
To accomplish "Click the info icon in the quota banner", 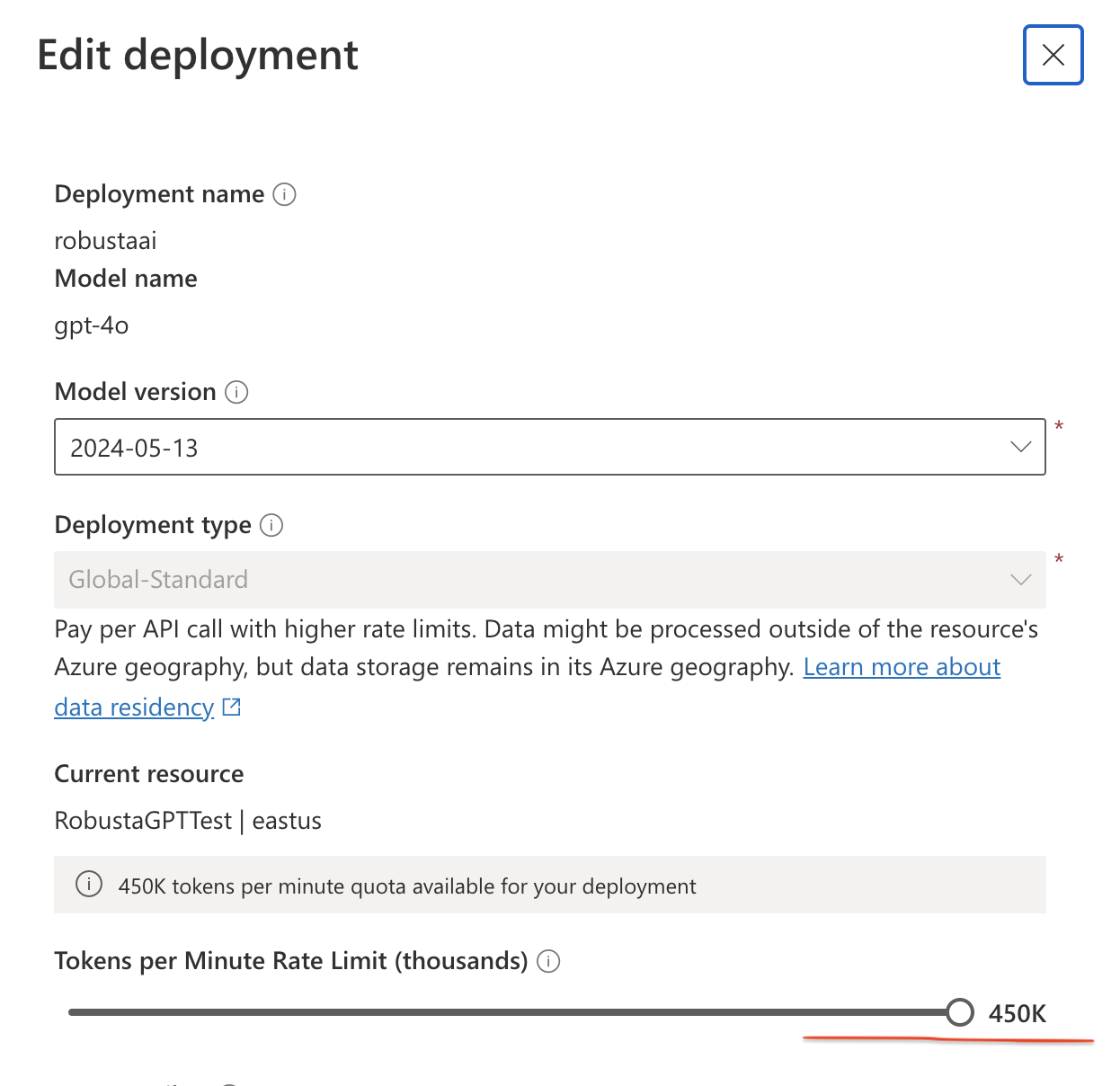I will pyautogui.click(x=89, y=885).
